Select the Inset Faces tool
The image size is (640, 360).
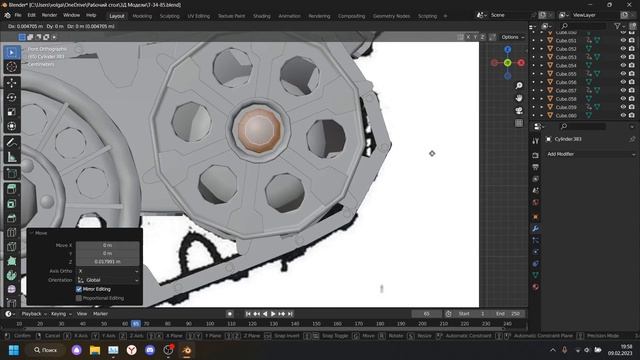click(11, 203)
